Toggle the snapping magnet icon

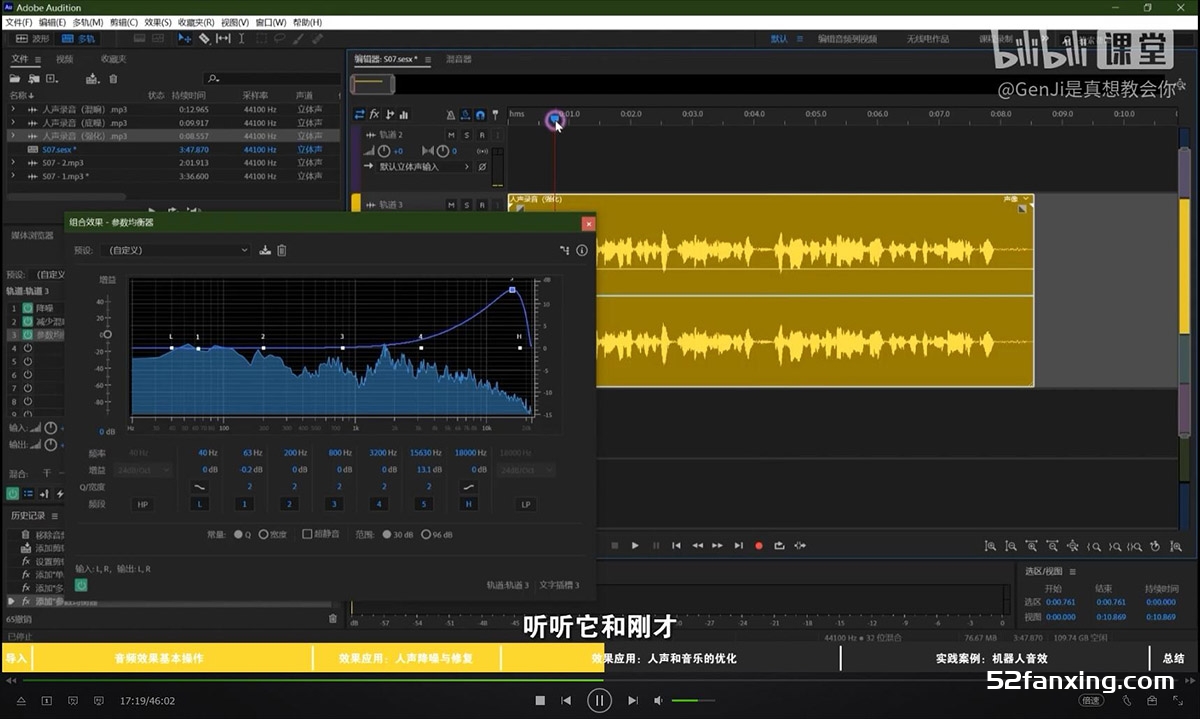pos(480,114)
